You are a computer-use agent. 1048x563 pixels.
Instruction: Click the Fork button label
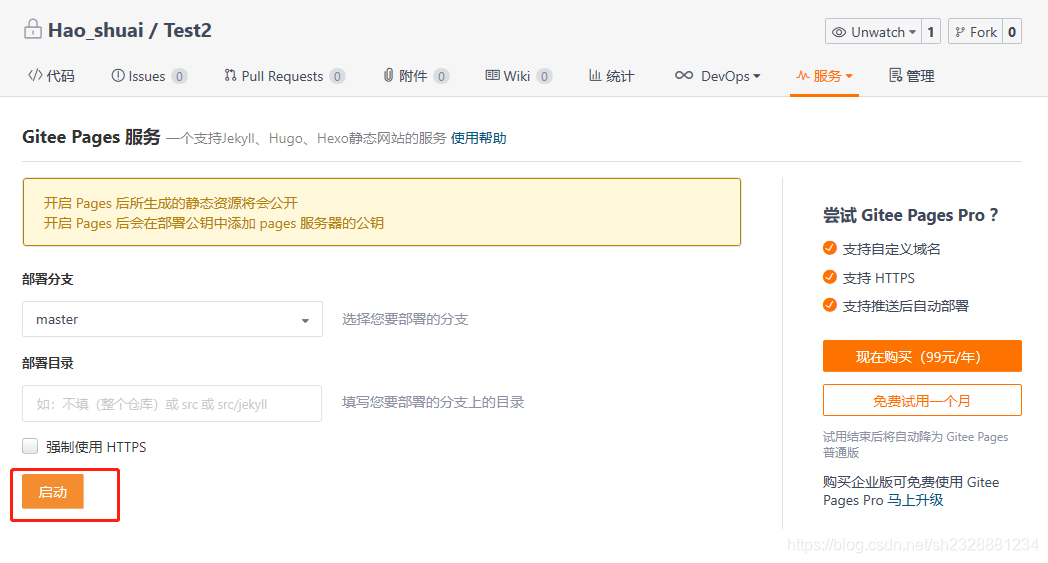tap(983, 32)
